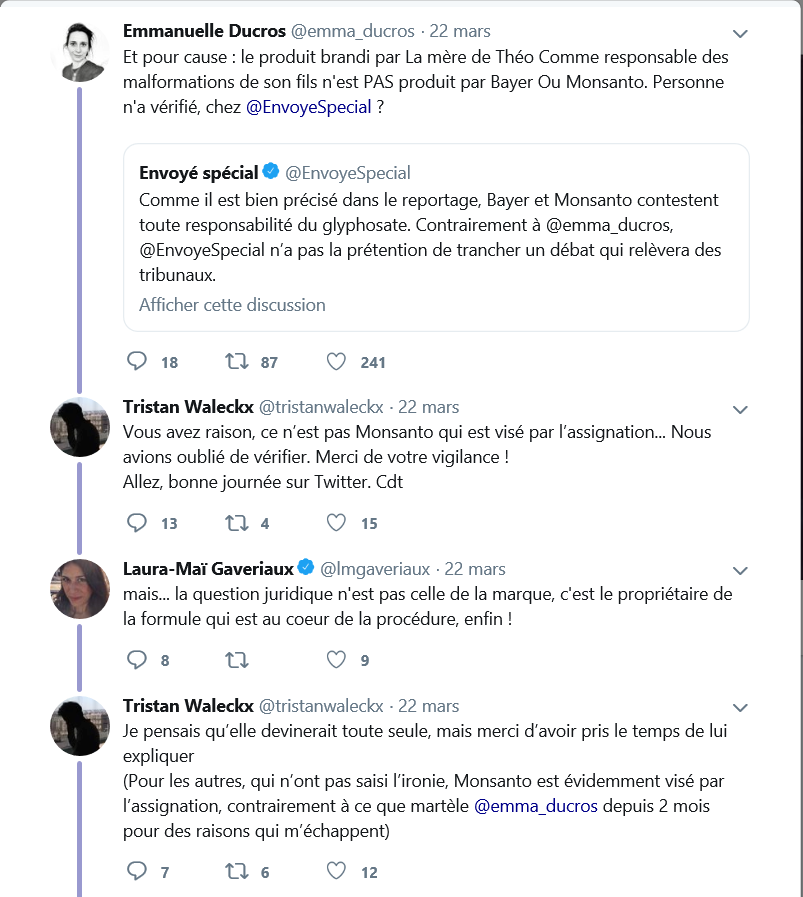Open more-options chevron on Tristan Waleckx's last tweet
This screenshot has height=897, width=803.
740,709
